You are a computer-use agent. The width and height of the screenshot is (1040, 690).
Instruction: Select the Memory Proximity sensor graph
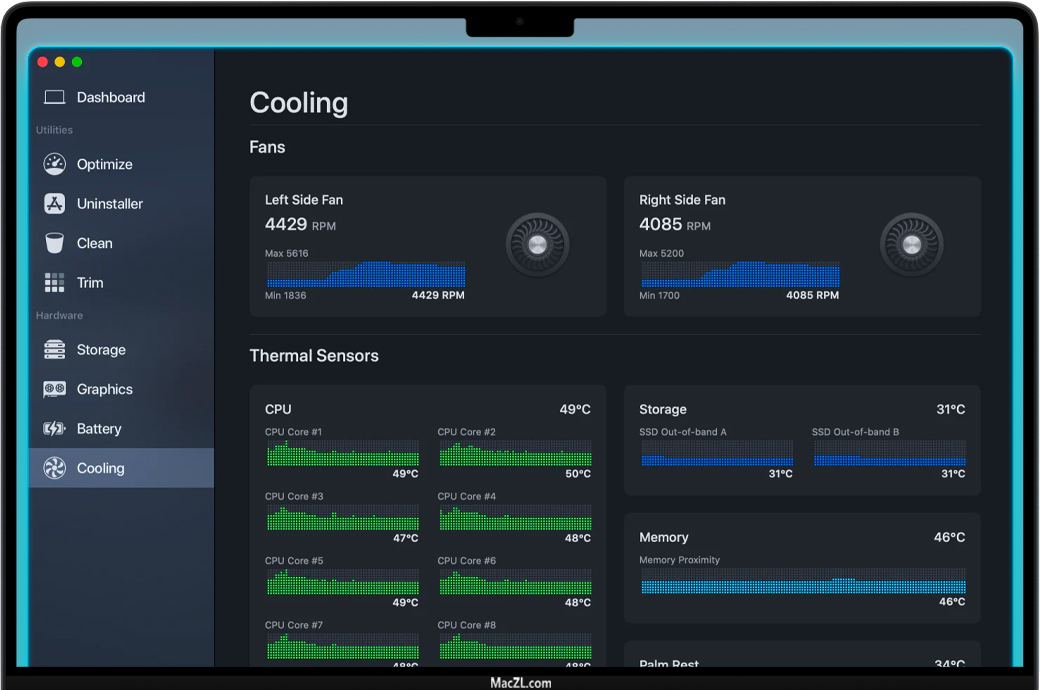coord(803,581)
